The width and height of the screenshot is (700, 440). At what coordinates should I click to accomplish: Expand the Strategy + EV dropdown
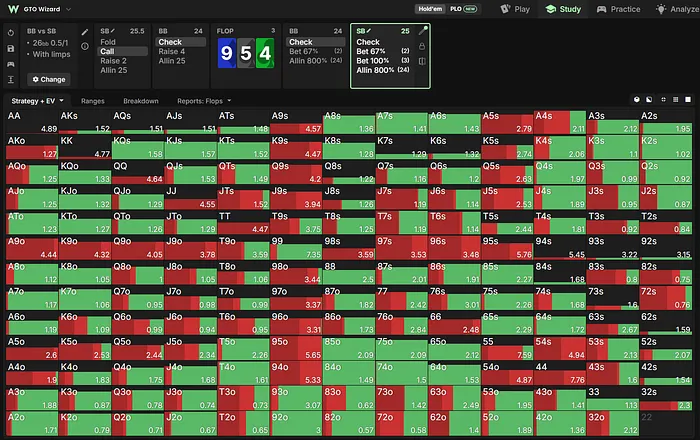click(38, 101)
